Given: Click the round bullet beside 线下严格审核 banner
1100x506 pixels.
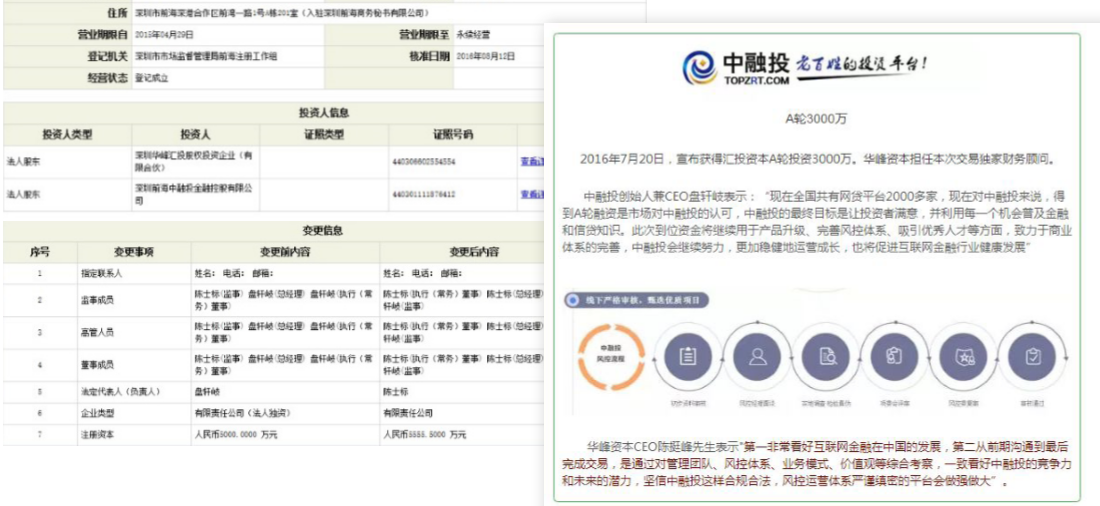Looking at the screenshot, I should pyautogui.click(x=571, y=299).
